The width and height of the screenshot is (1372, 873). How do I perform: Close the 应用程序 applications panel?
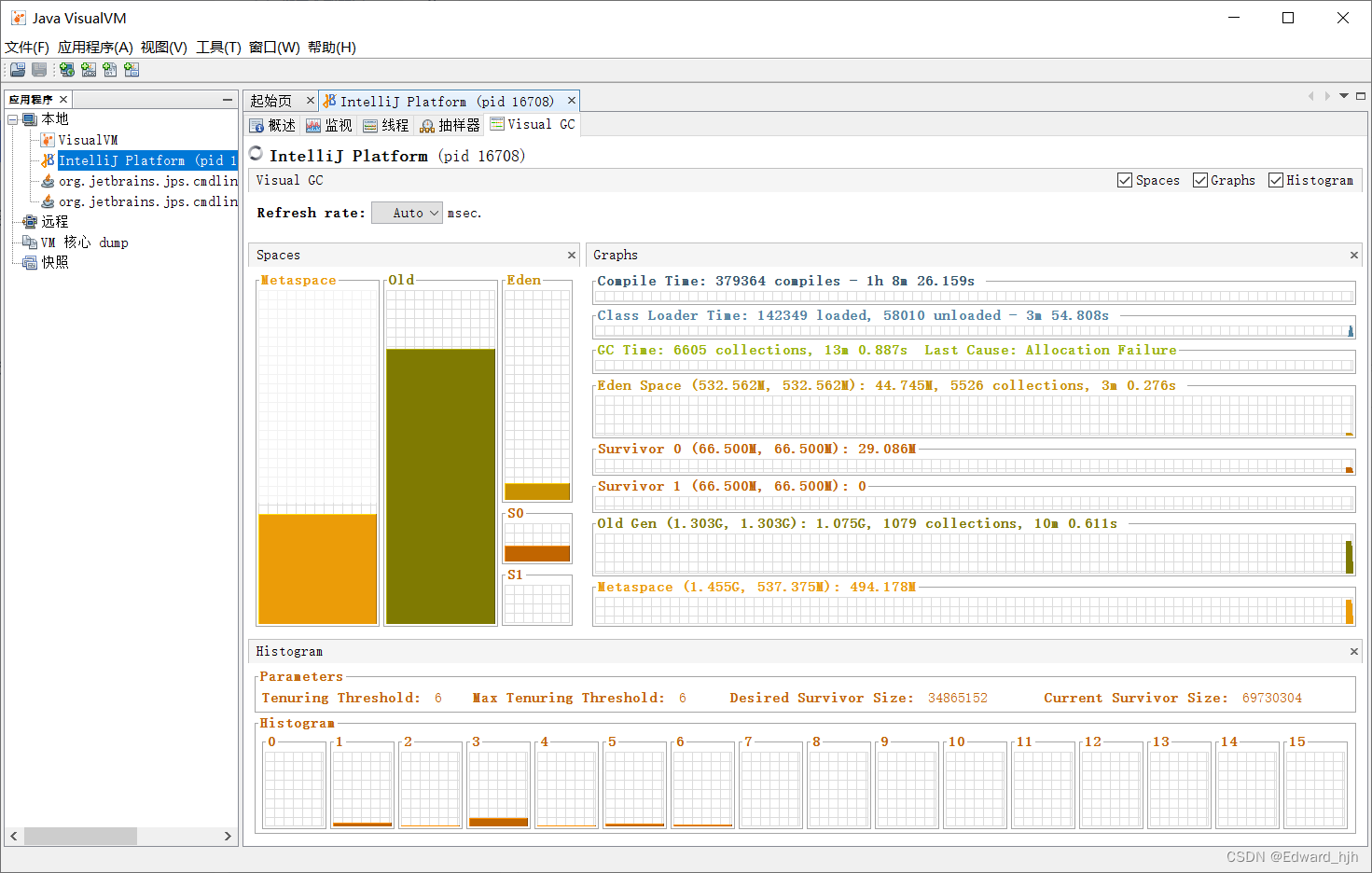coord(63,100)
